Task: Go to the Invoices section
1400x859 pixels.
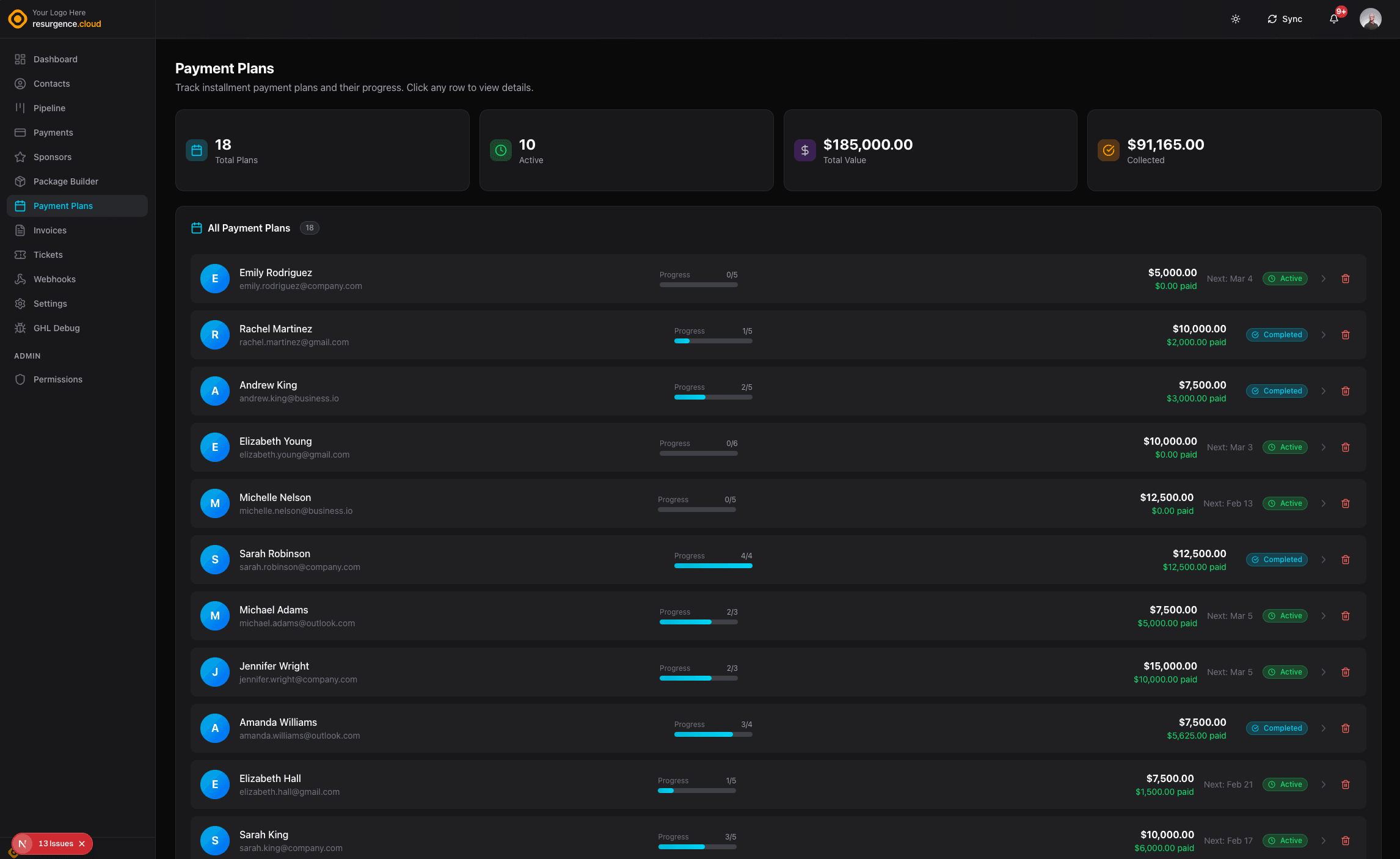Action: pyautogui.click(x=49, y=230)
